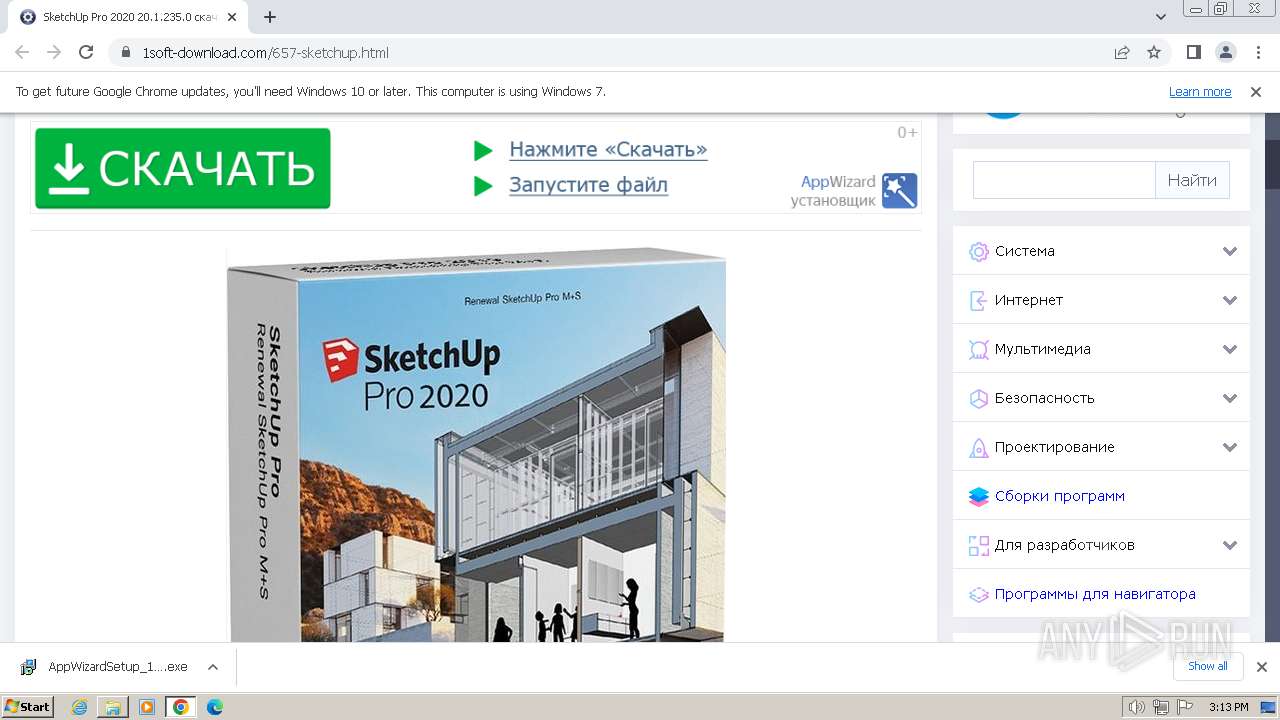
Task: Expand the Интернет category chevron
Action: (1230, 301)
